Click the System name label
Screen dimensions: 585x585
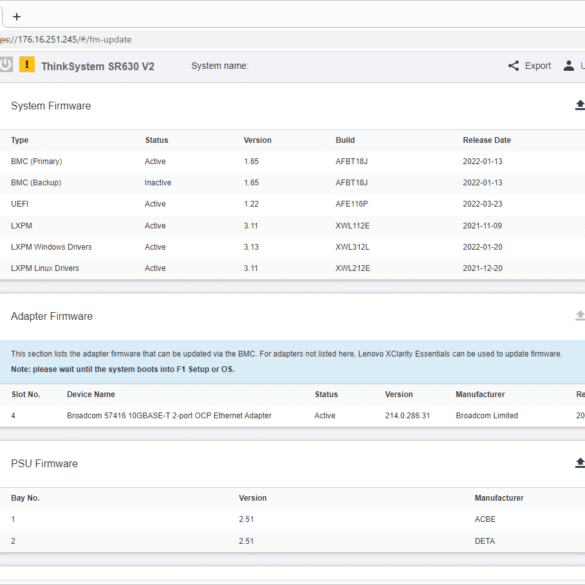220,66
